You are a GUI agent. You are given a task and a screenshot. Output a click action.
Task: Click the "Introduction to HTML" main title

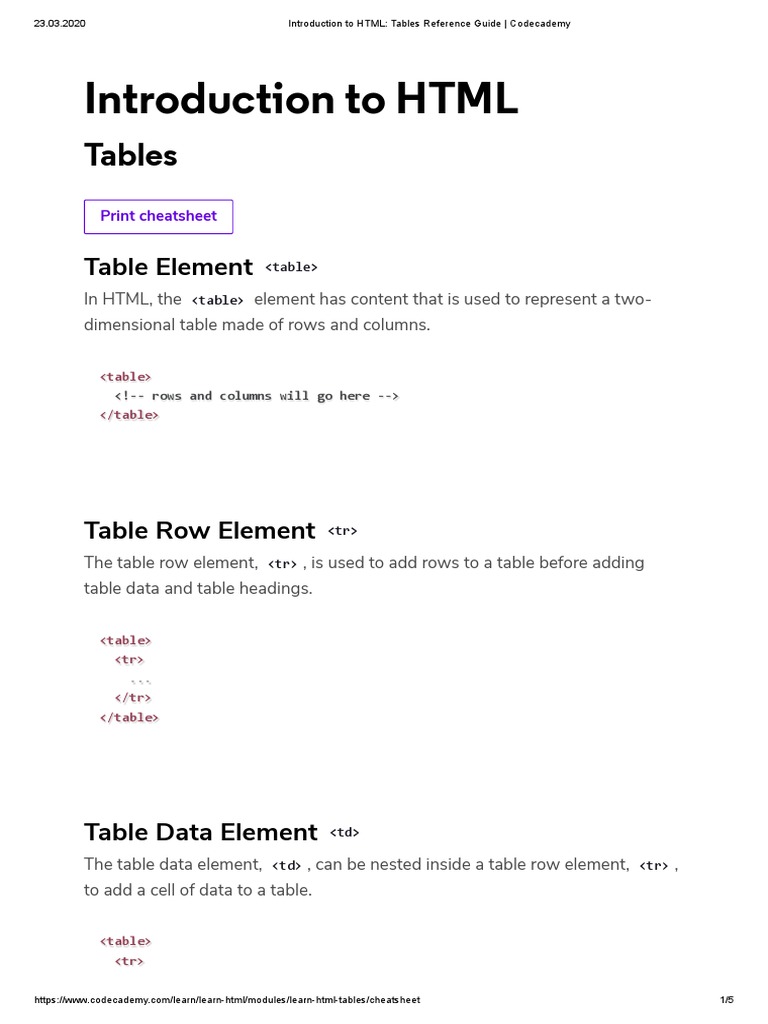(301, 99)
